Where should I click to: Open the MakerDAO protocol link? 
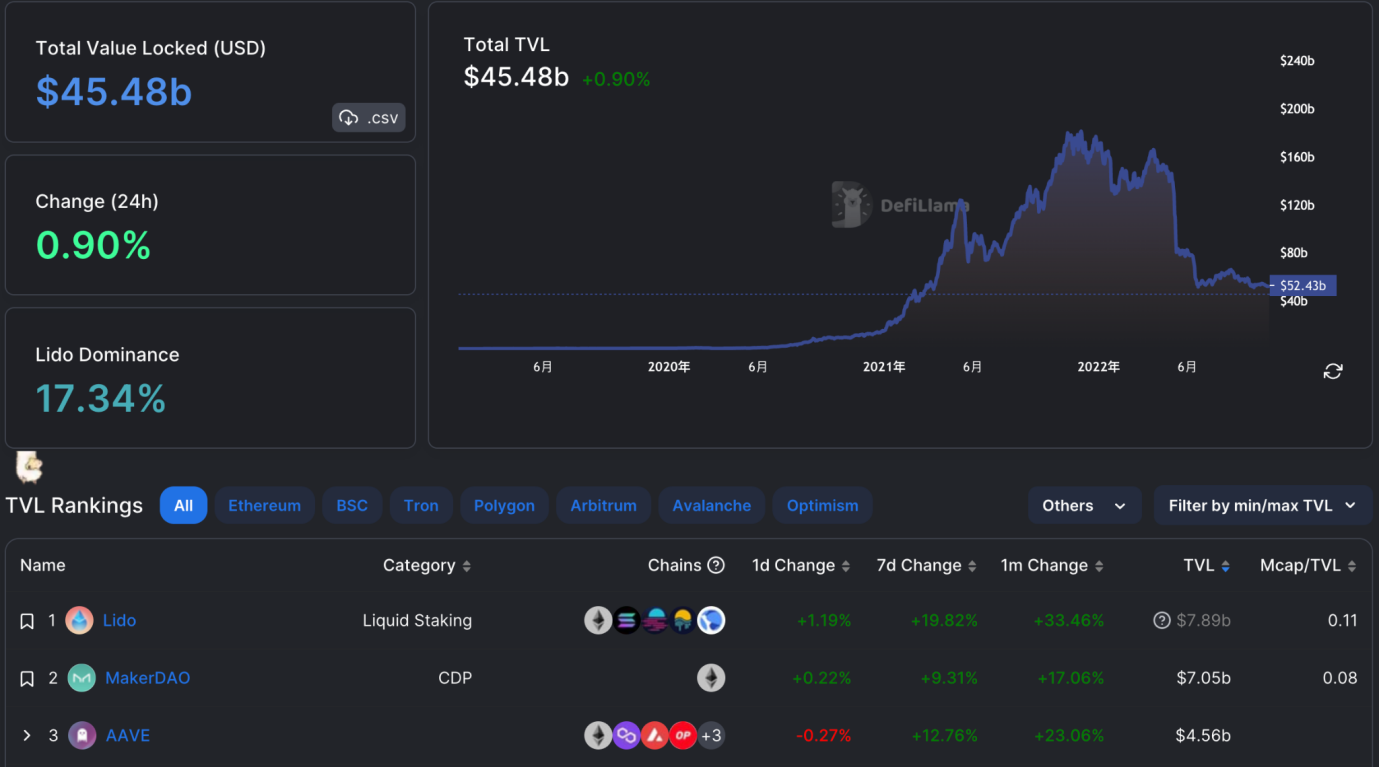[x=148, y=678]
